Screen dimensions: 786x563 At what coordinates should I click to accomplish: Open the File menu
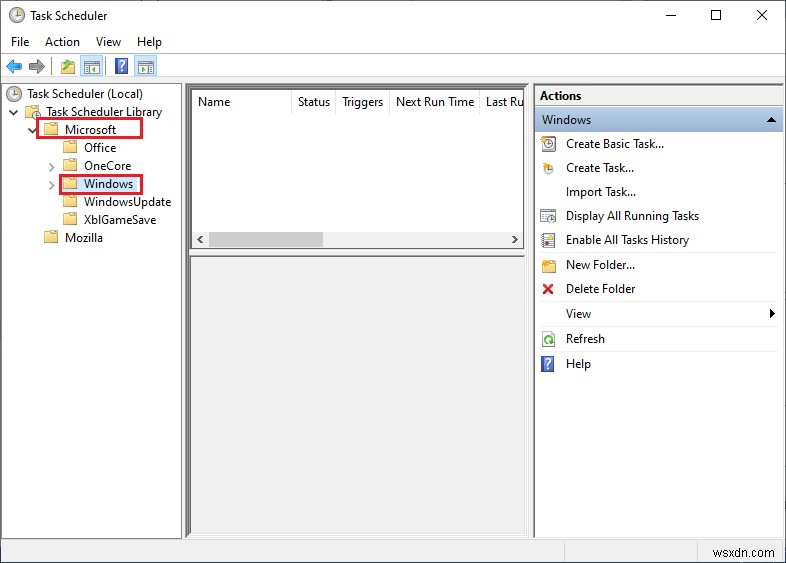click(20, 42)
